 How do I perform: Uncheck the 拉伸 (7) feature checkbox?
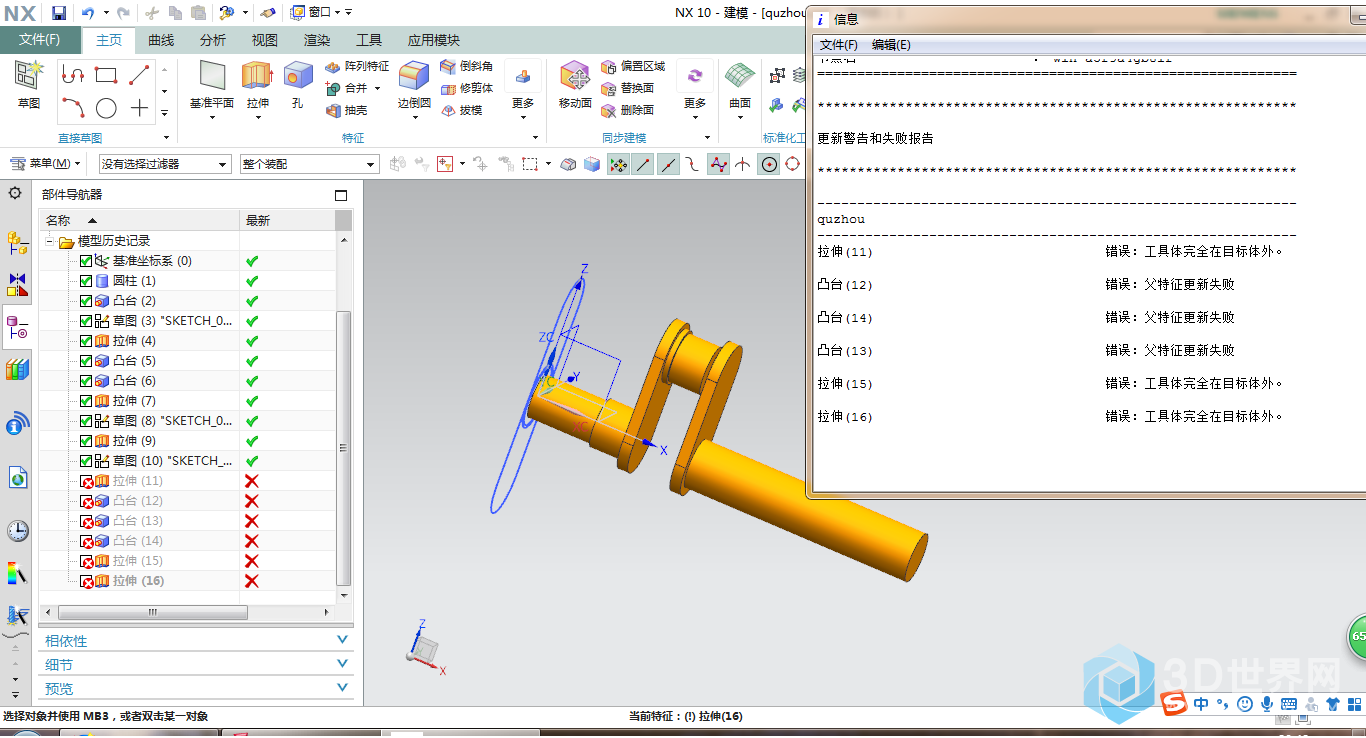(x=85, y=401)
